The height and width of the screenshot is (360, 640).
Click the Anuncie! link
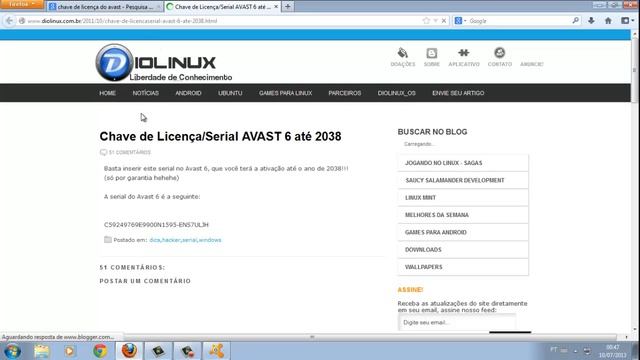(531, 64)
